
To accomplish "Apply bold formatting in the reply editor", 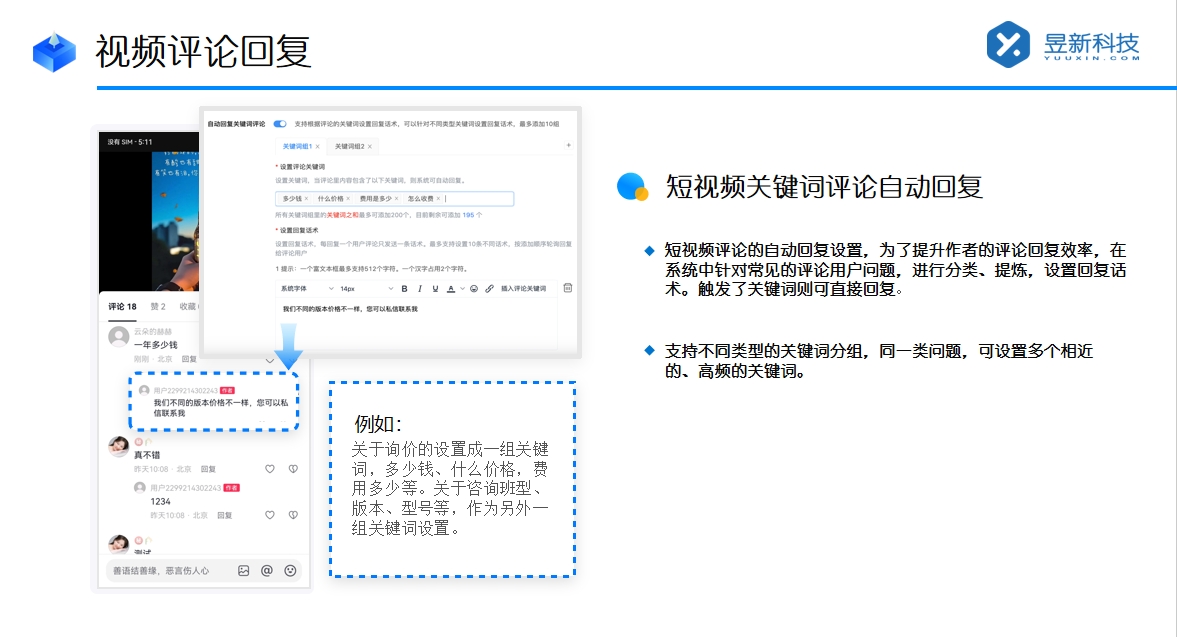I will click(405, 289).
